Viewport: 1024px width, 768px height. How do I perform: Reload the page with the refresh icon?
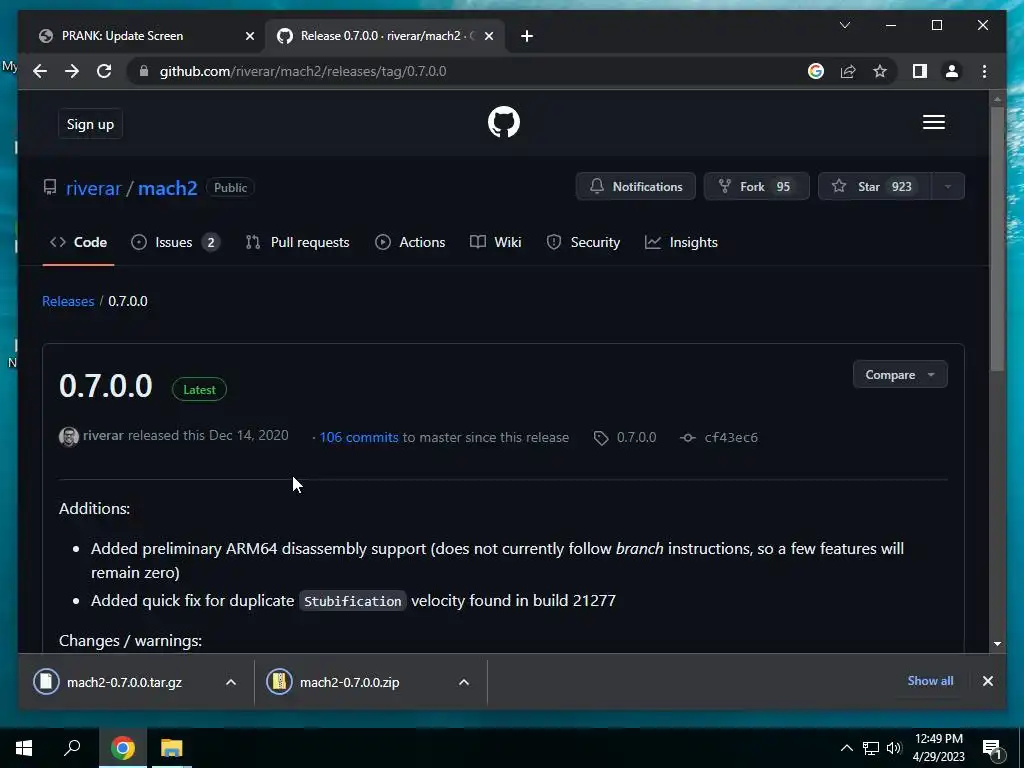[x=104, y=71]
